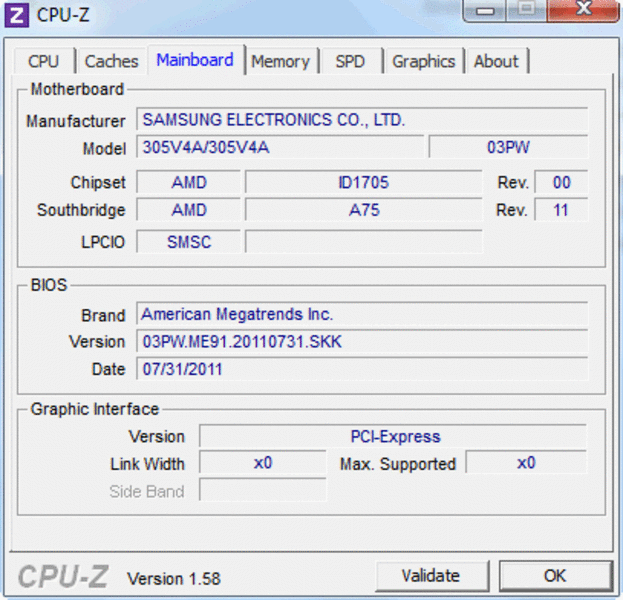Click the empty LPCIO model field

(364, 242)
